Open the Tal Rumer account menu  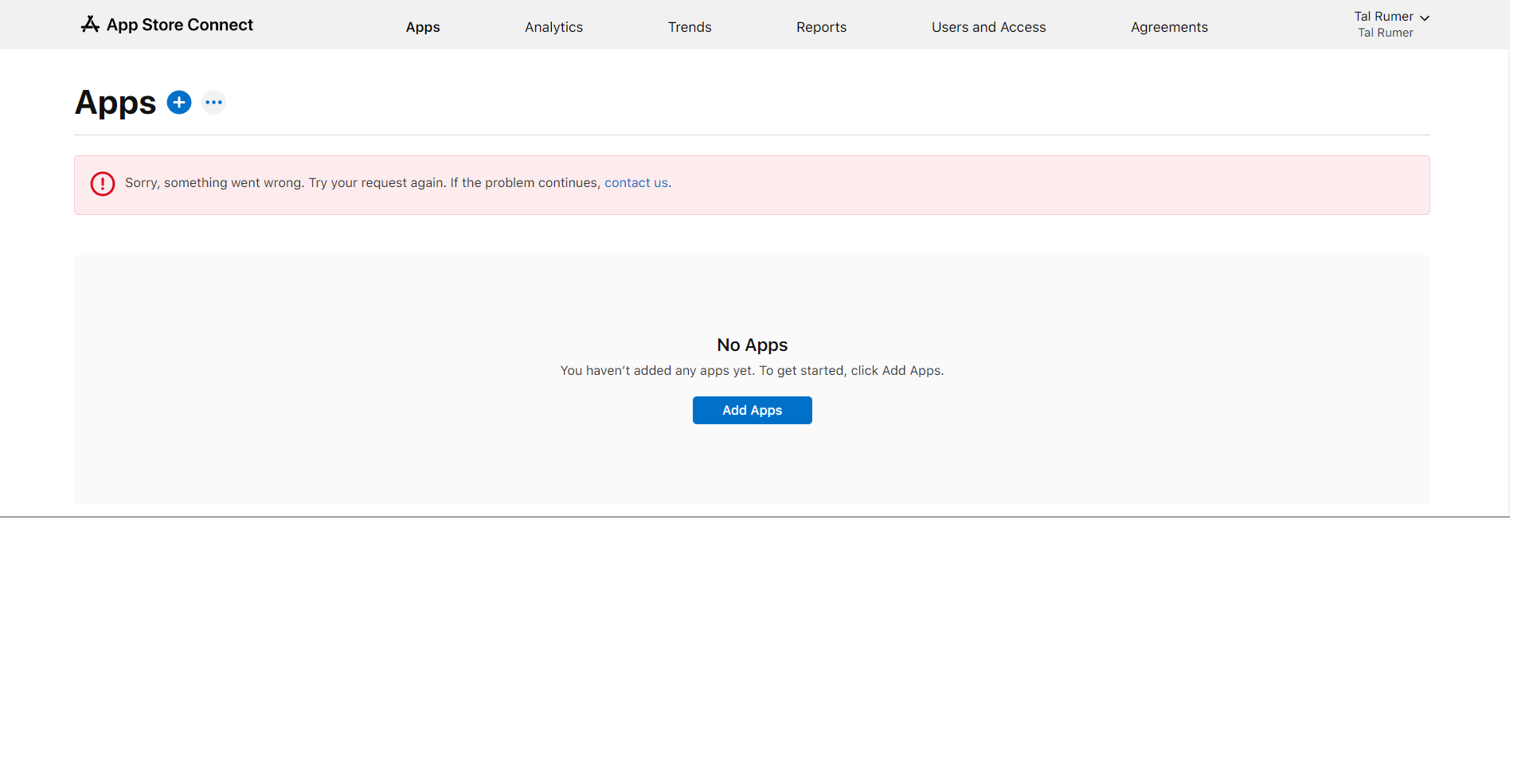coord(1383,17)
